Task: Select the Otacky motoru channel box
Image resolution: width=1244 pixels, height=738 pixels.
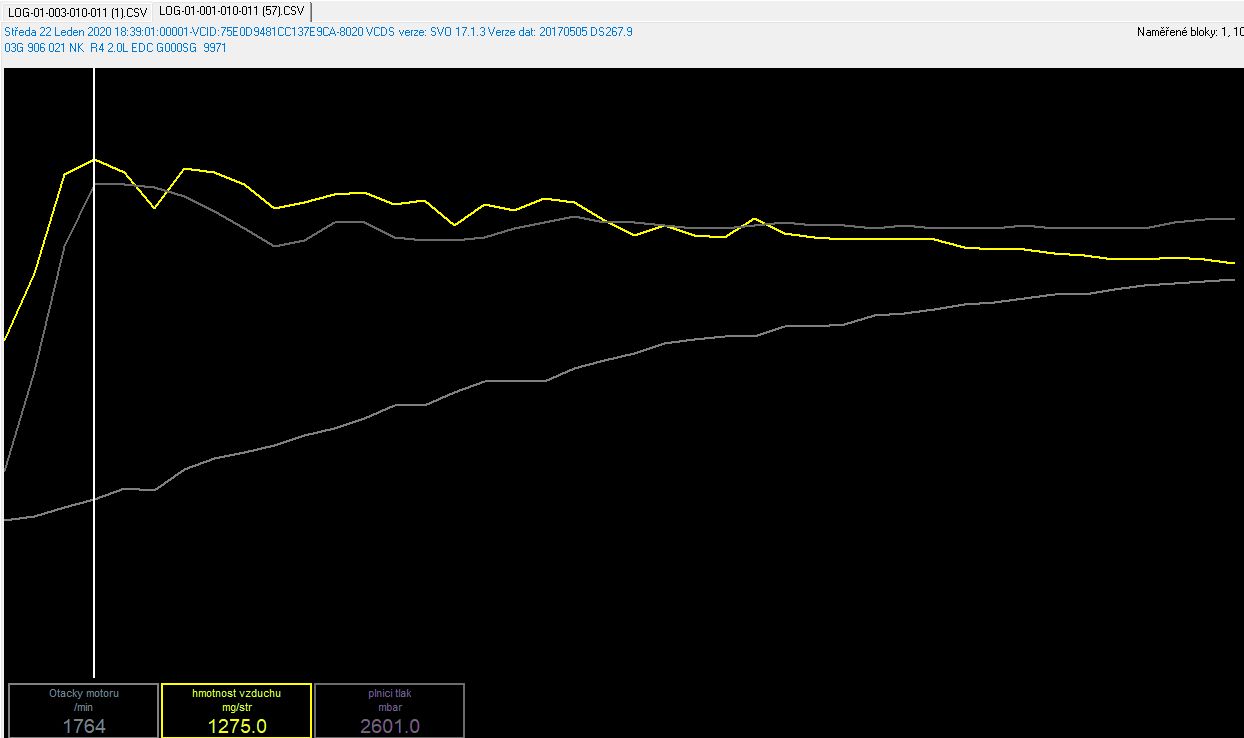Action: pyautogui.click(x=84, y=710)
